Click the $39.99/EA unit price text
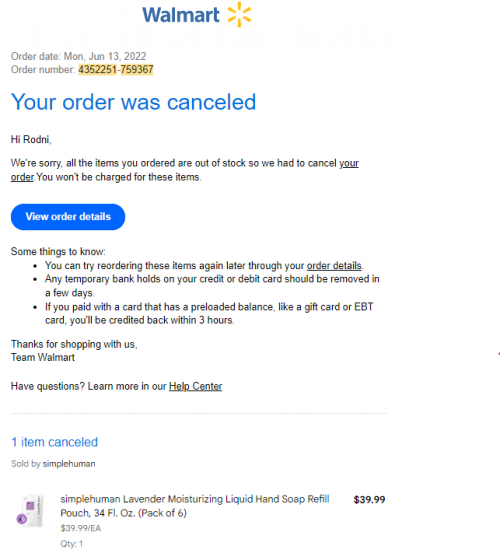 (x=81, y=528)
